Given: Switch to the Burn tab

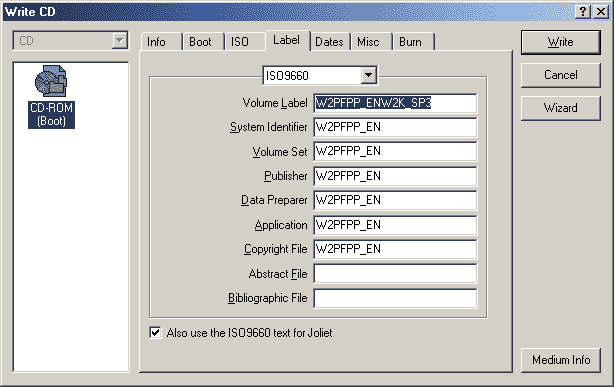Looking at the screenshot, I should 414,42.
